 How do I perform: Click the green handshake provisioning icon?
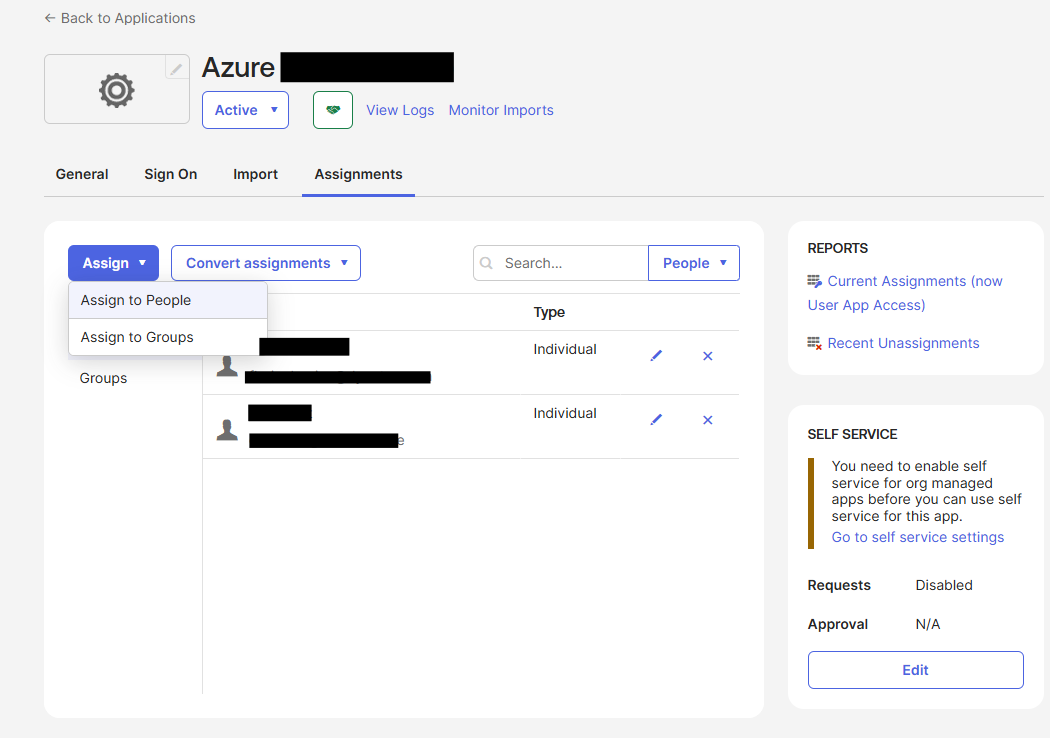[x=333, y=110]
